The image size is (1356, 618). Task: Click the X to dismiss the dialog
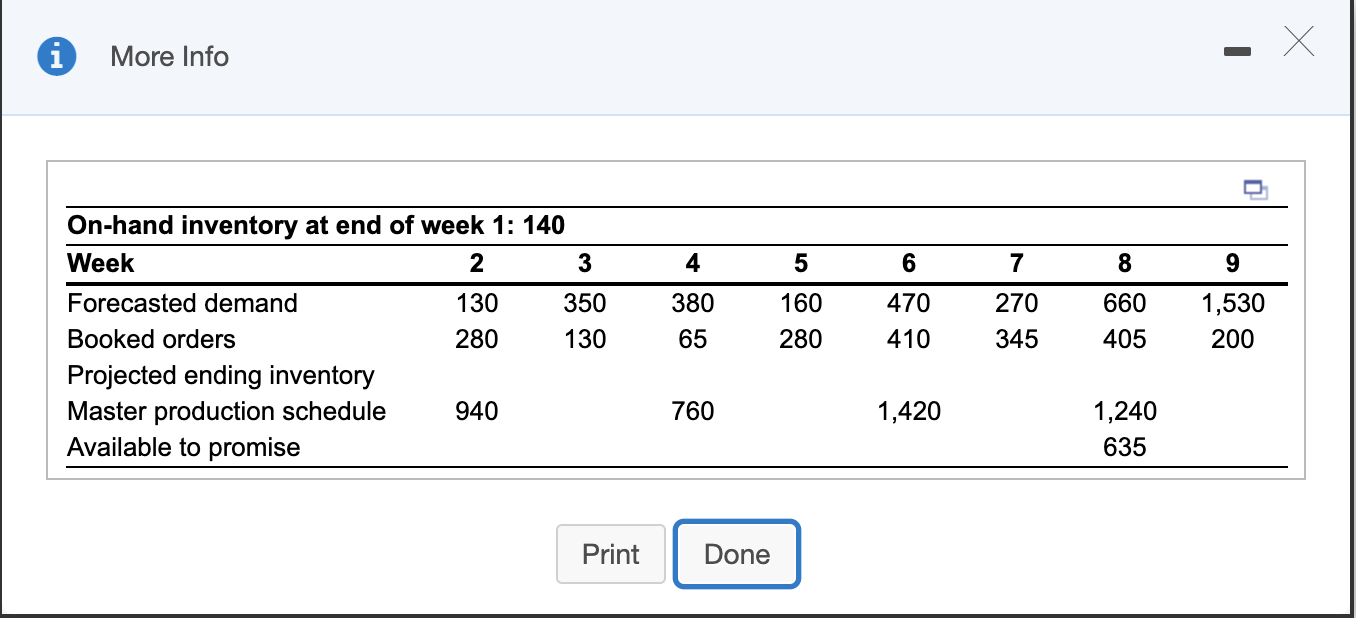click(1298, 42)
